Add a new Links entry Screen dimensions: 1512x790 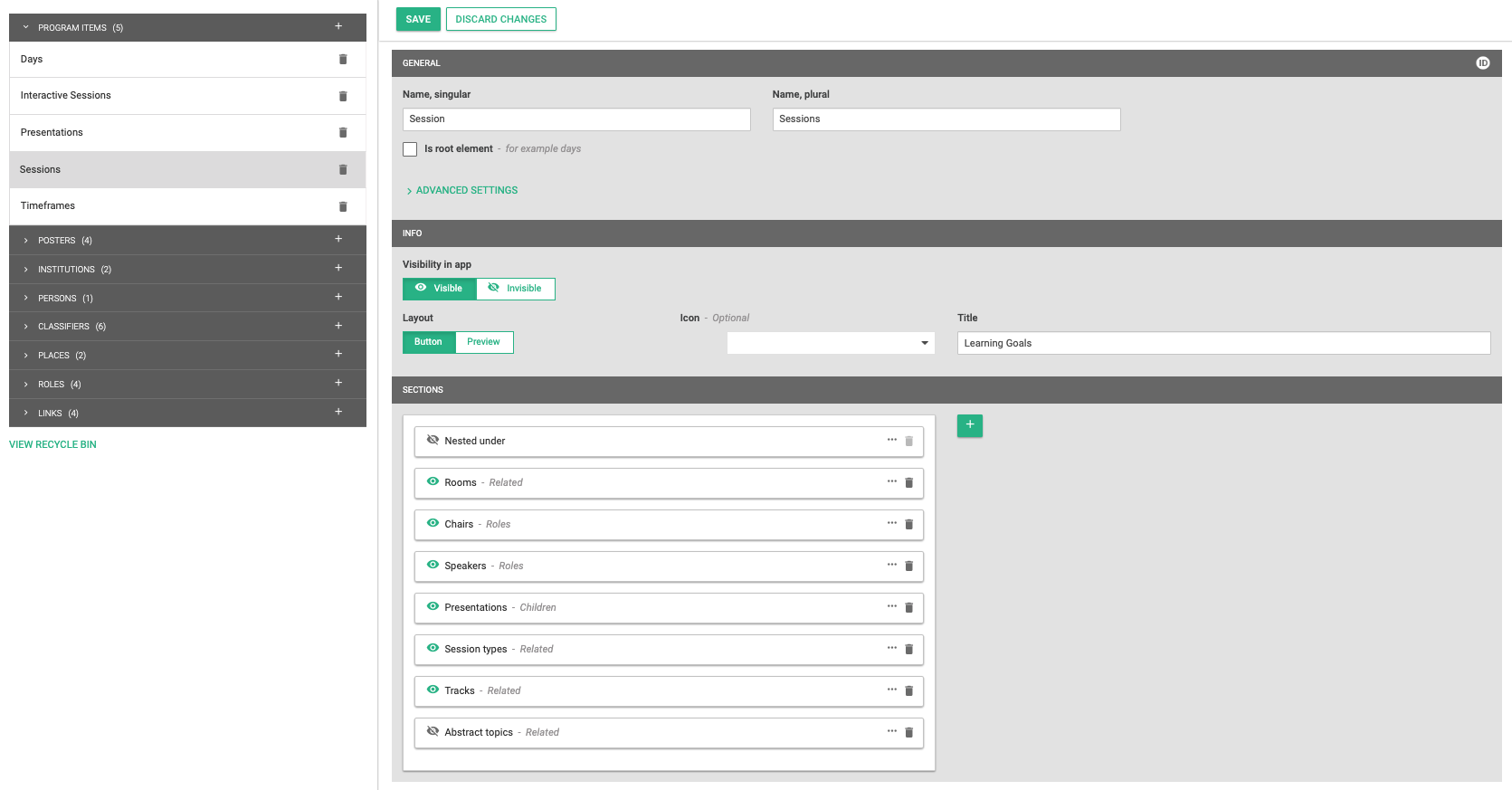coord(338,412)
